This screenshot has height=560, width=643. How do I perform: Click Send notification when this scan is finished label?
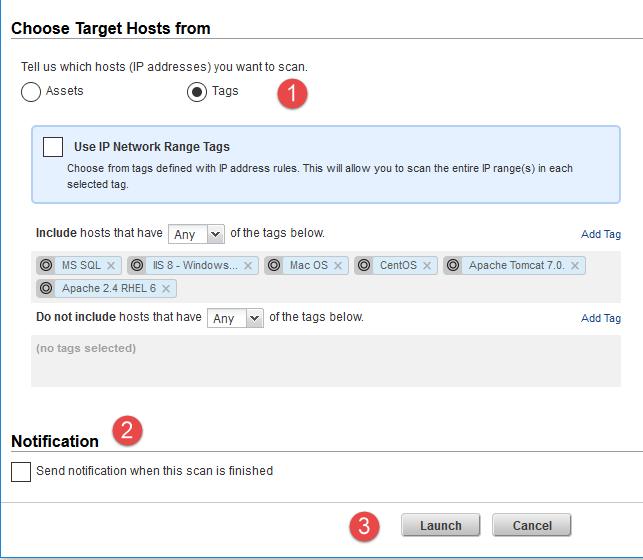155,471
